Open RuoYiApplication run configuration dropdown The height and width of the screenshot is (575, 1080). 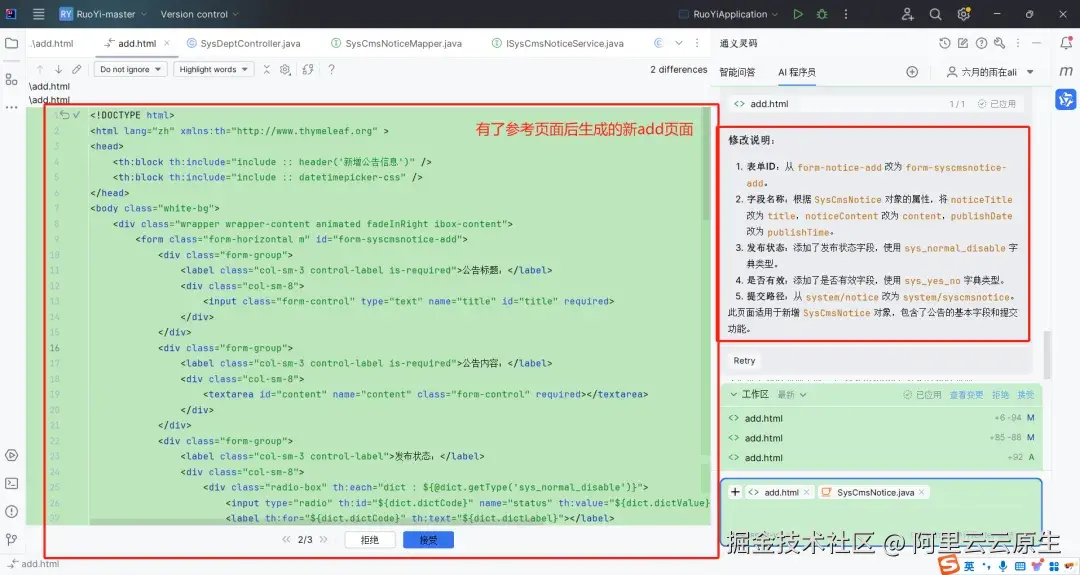(728, 14)
